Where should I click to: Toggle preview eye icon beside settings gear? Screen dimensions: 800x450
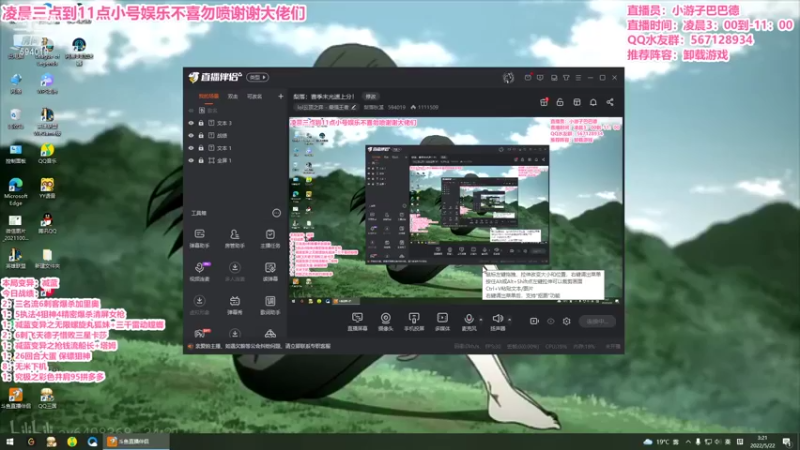pos(551,321)
